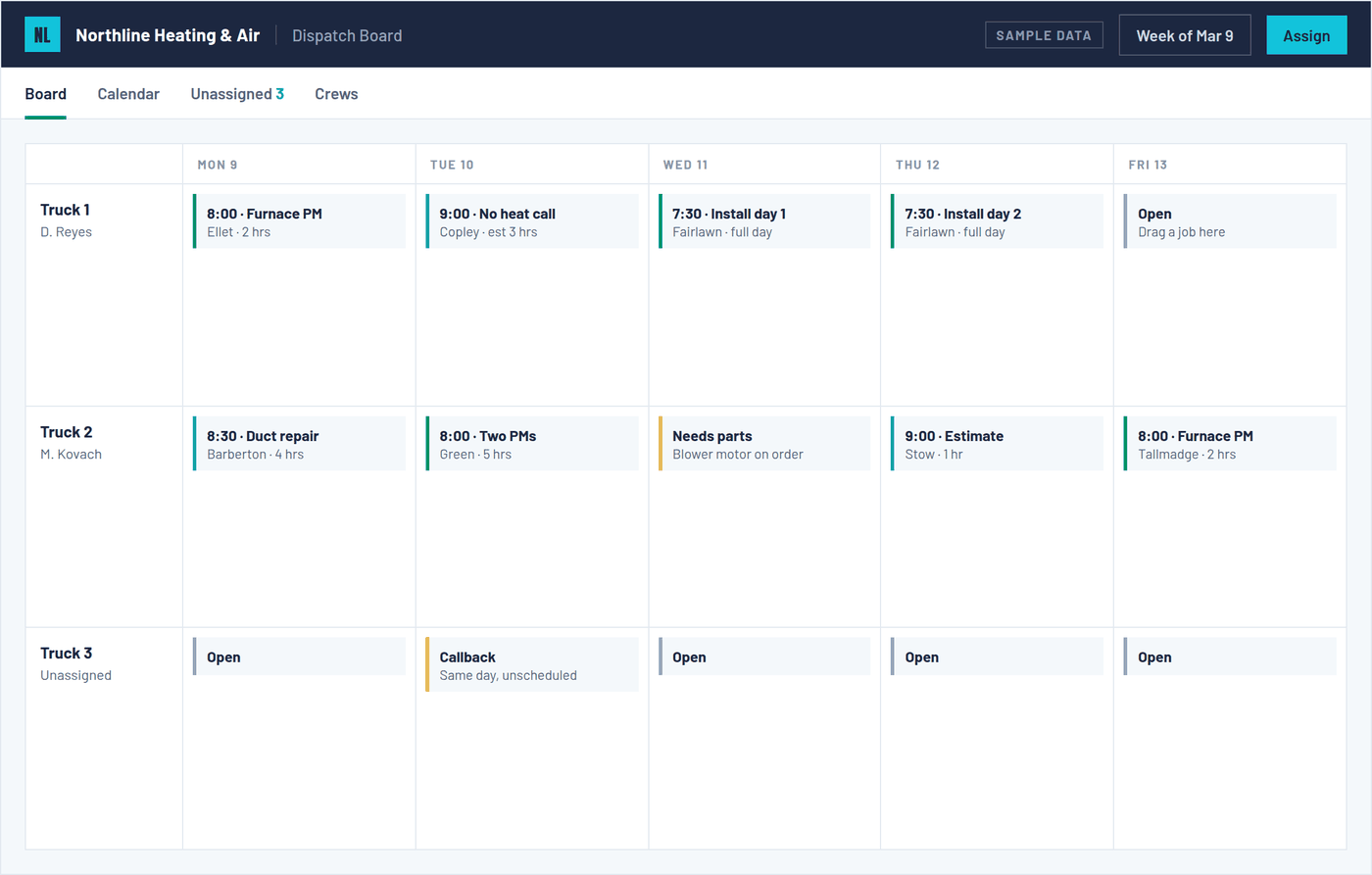Open the Calendar tab
The height and width of the screenshot is (875, 1372).
[128, 94]
